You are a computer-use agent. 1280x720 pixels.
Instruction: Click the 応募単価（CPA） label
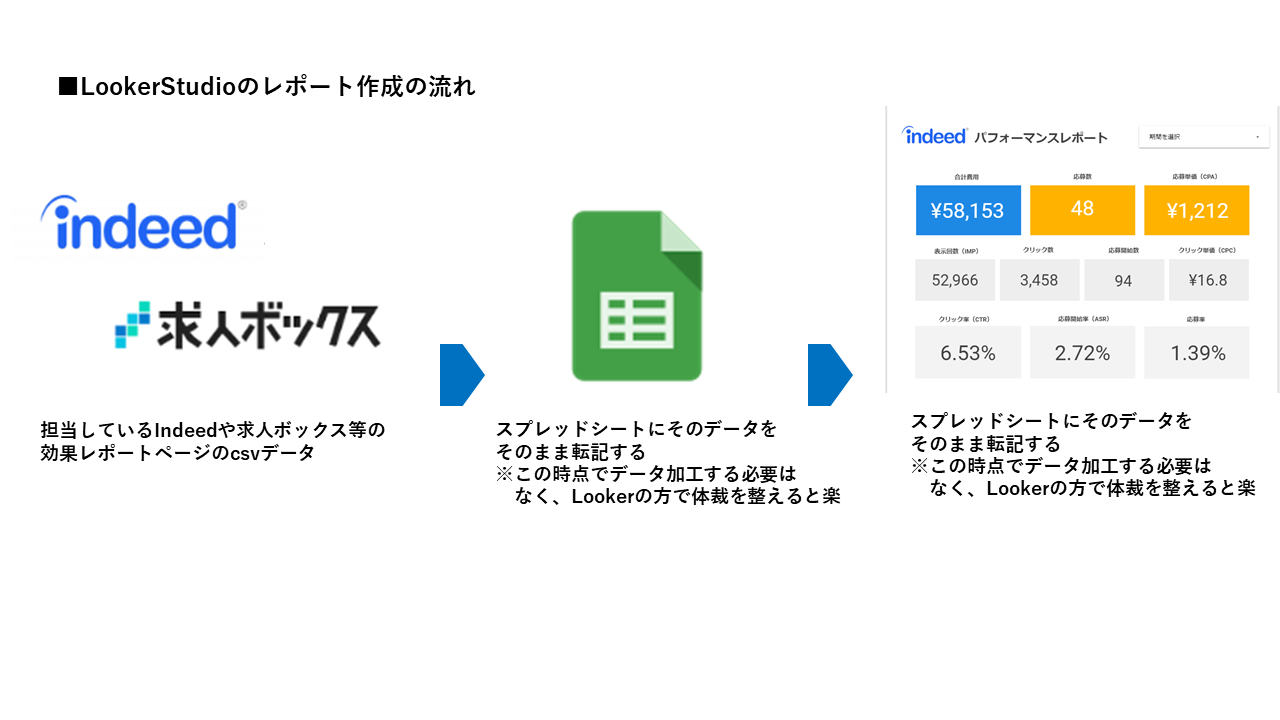point(1197,176)
